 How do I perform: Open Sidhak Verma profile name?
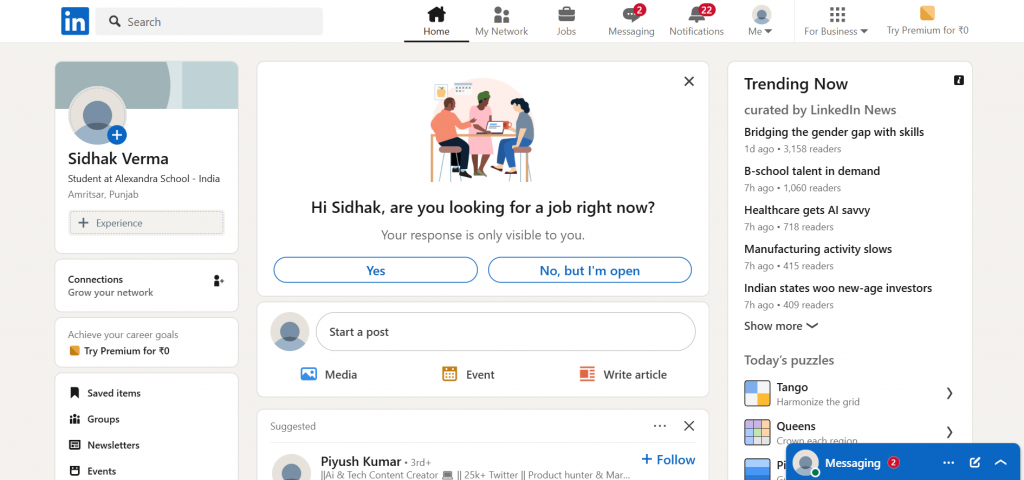(x=118, y=159)
